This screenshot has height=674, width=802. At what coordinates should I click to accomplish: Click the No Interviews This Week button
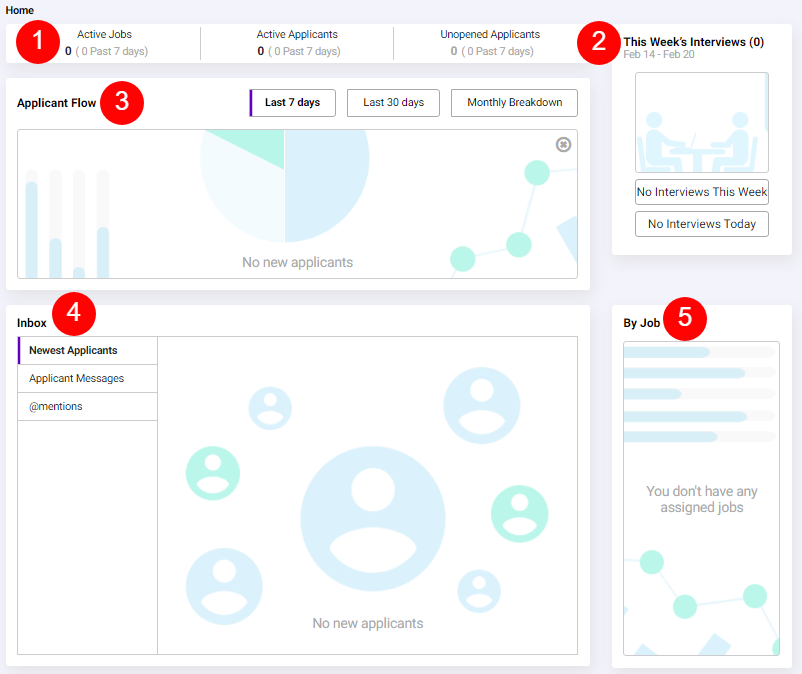(702, 192)
